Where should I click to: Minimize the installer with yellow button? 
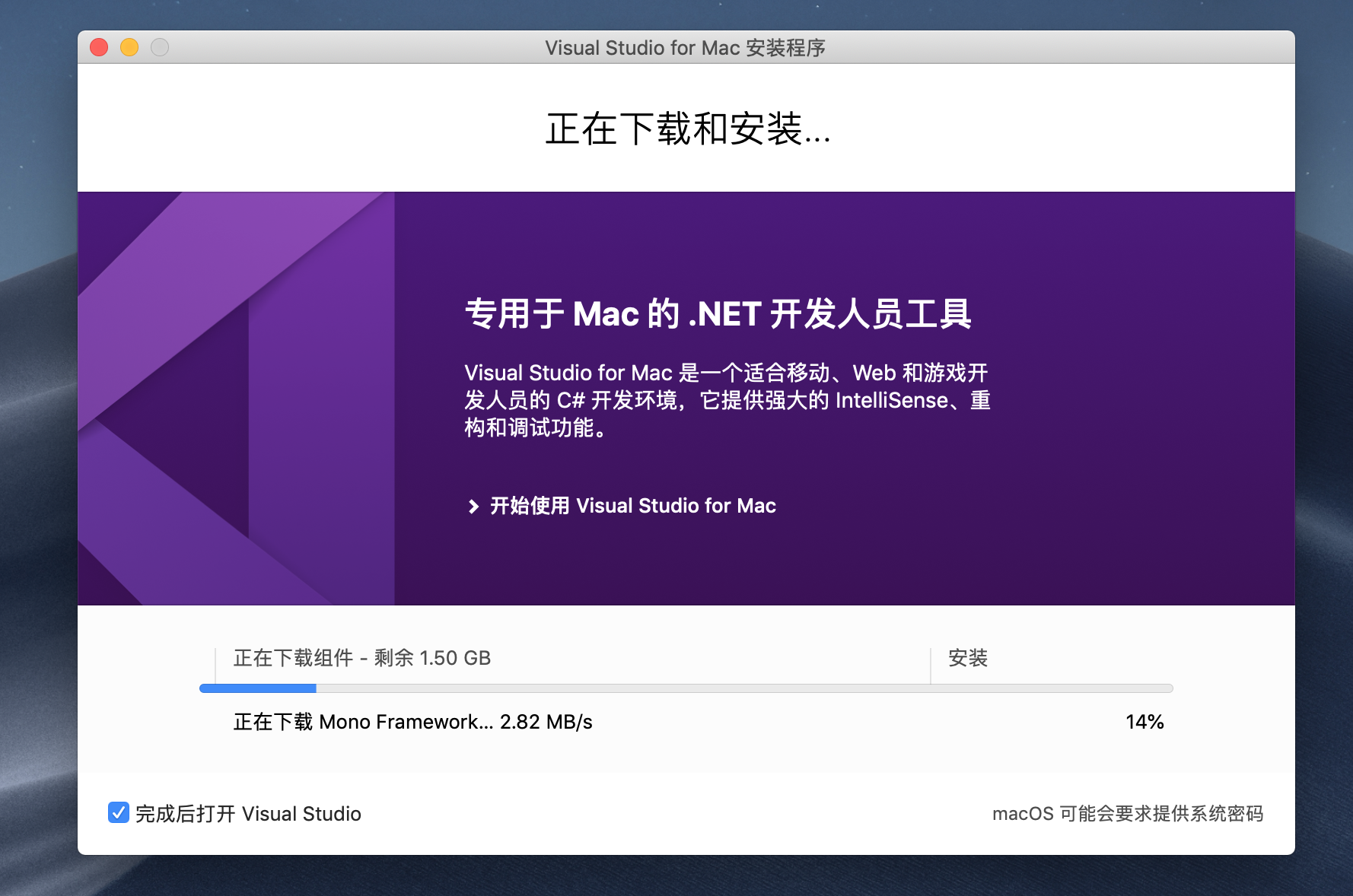129,47
